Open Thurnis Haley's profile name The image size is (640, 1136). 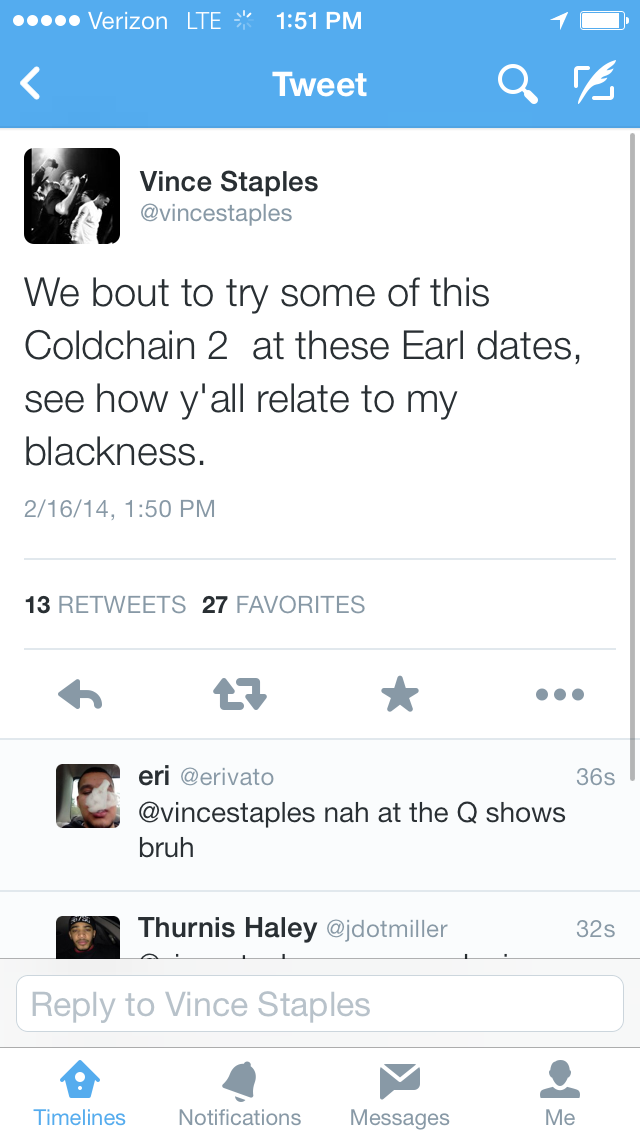click(x=227, y=928)
